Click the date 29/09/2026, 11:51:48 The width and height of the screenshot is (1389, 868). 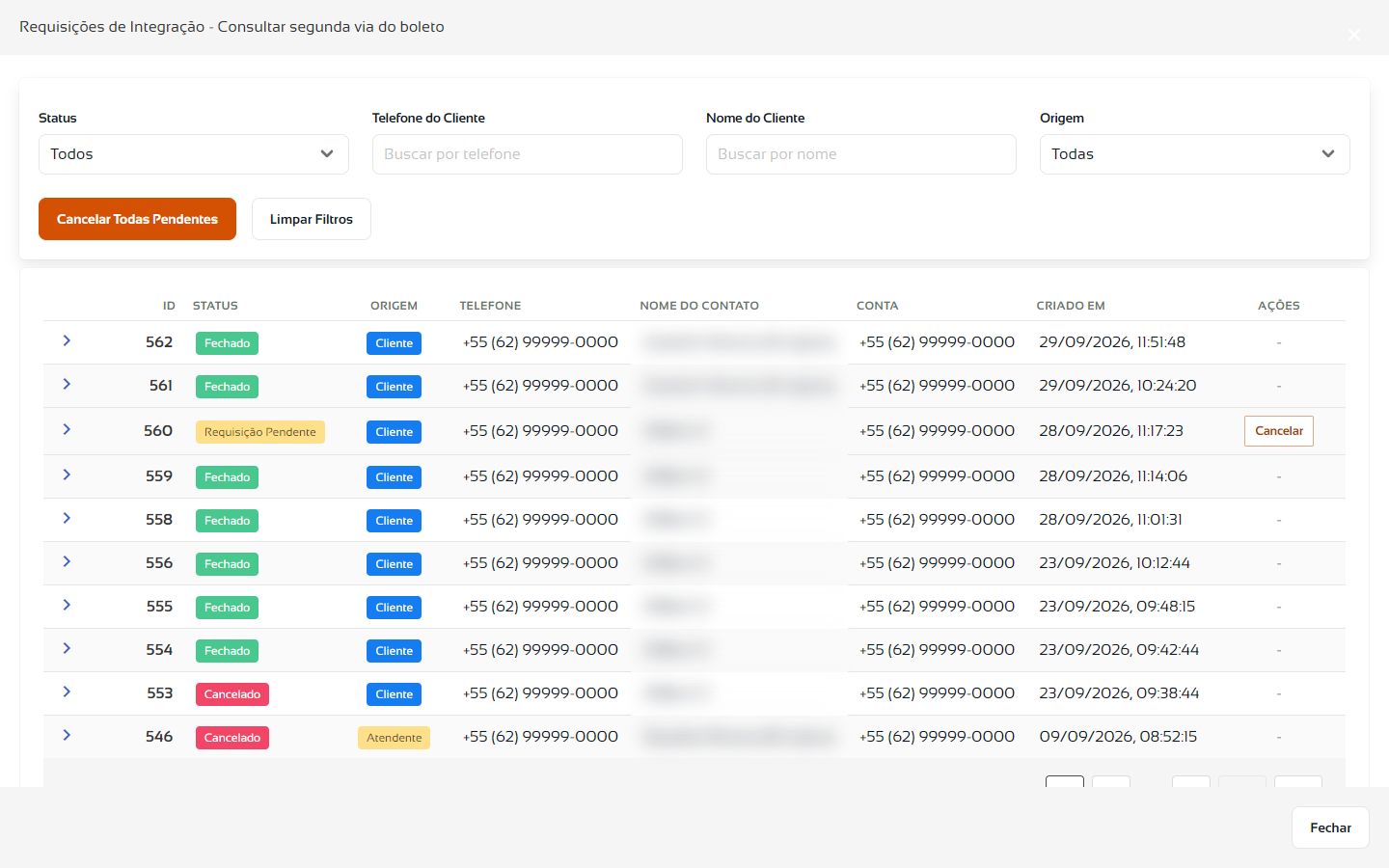(1112, 342)
